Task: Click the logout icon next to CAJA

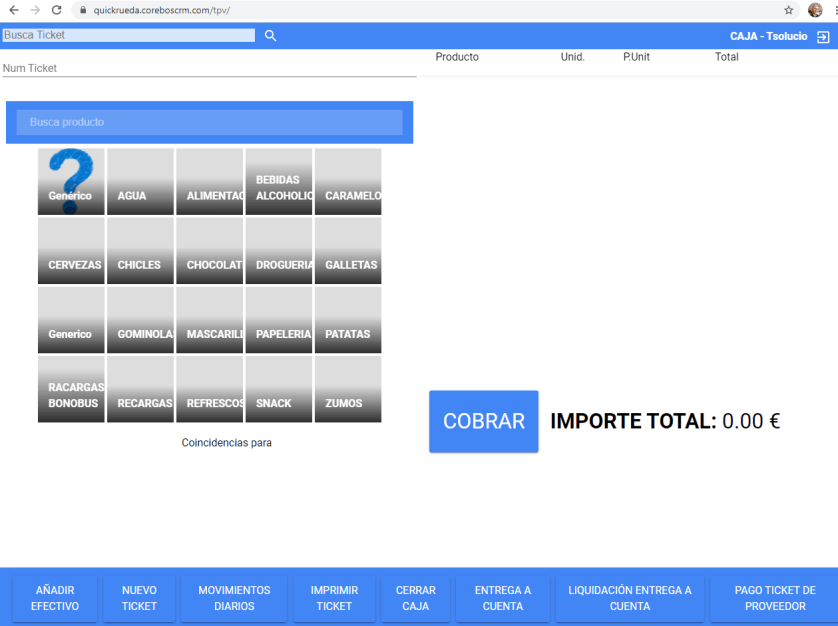Action: tap(823, 37)
